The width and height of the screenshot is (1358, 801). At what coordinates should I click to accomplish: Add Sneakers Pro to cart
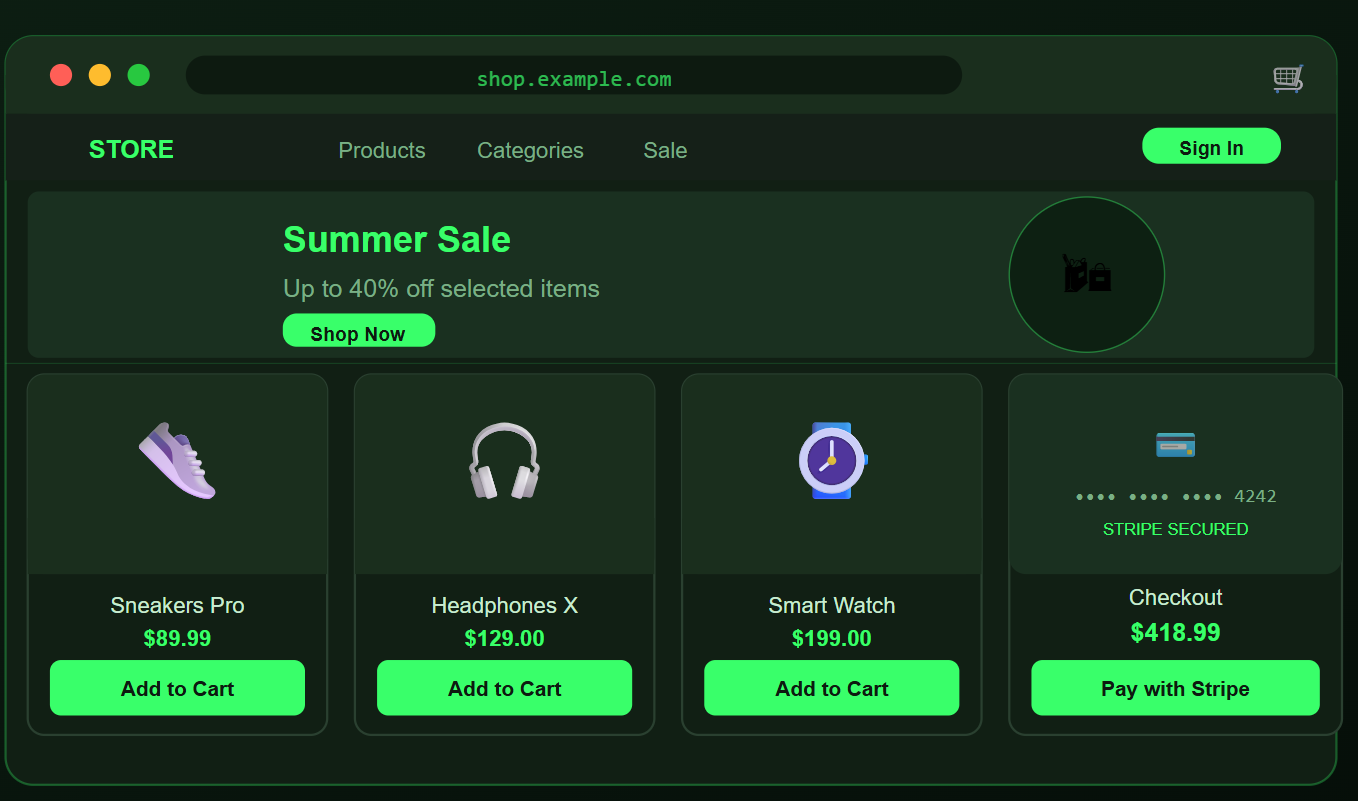(177, 688)
